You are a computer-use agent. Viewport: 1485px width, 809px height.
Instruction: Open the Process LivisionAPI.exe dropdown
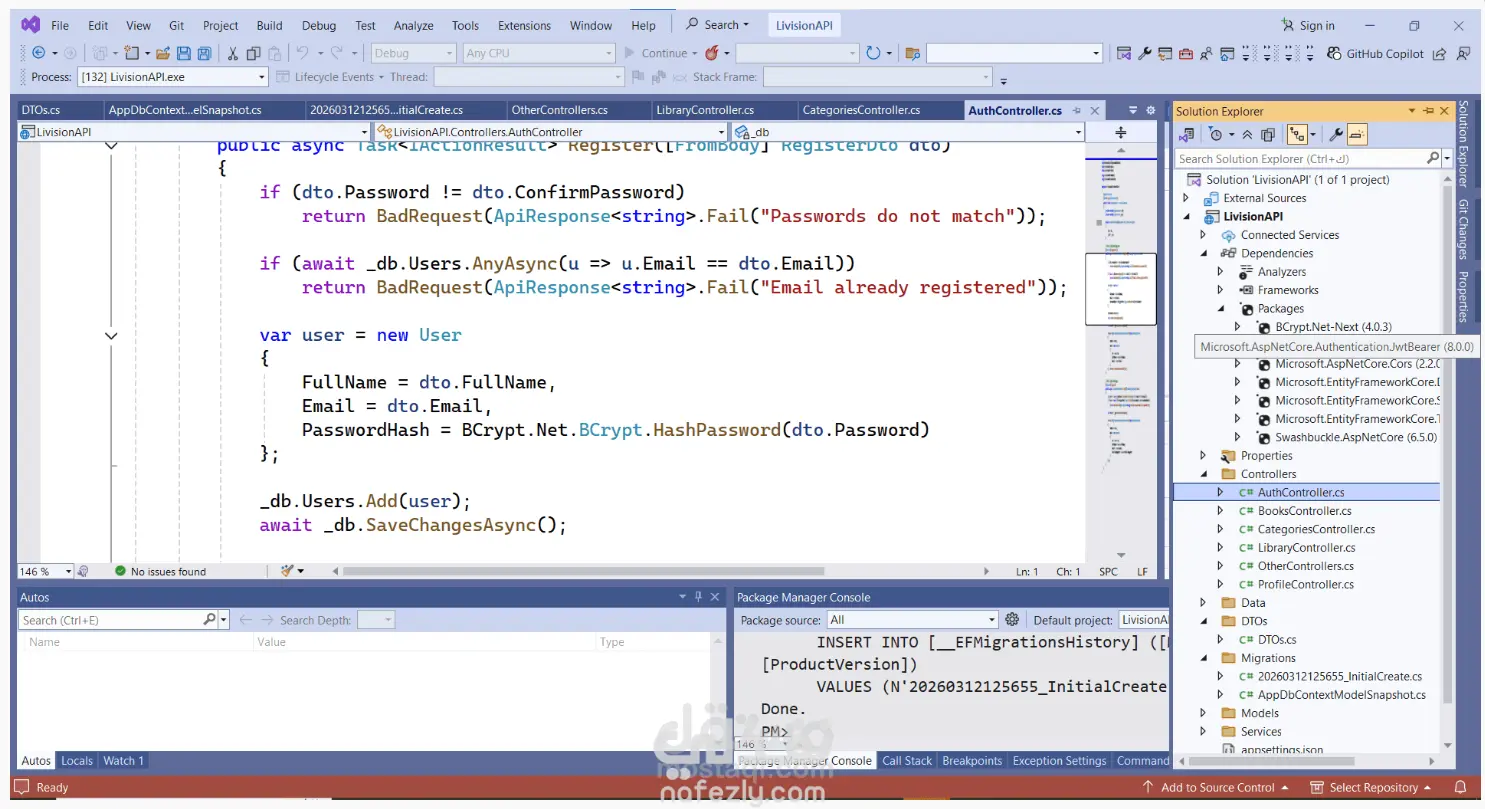click(x=173, y=77)
